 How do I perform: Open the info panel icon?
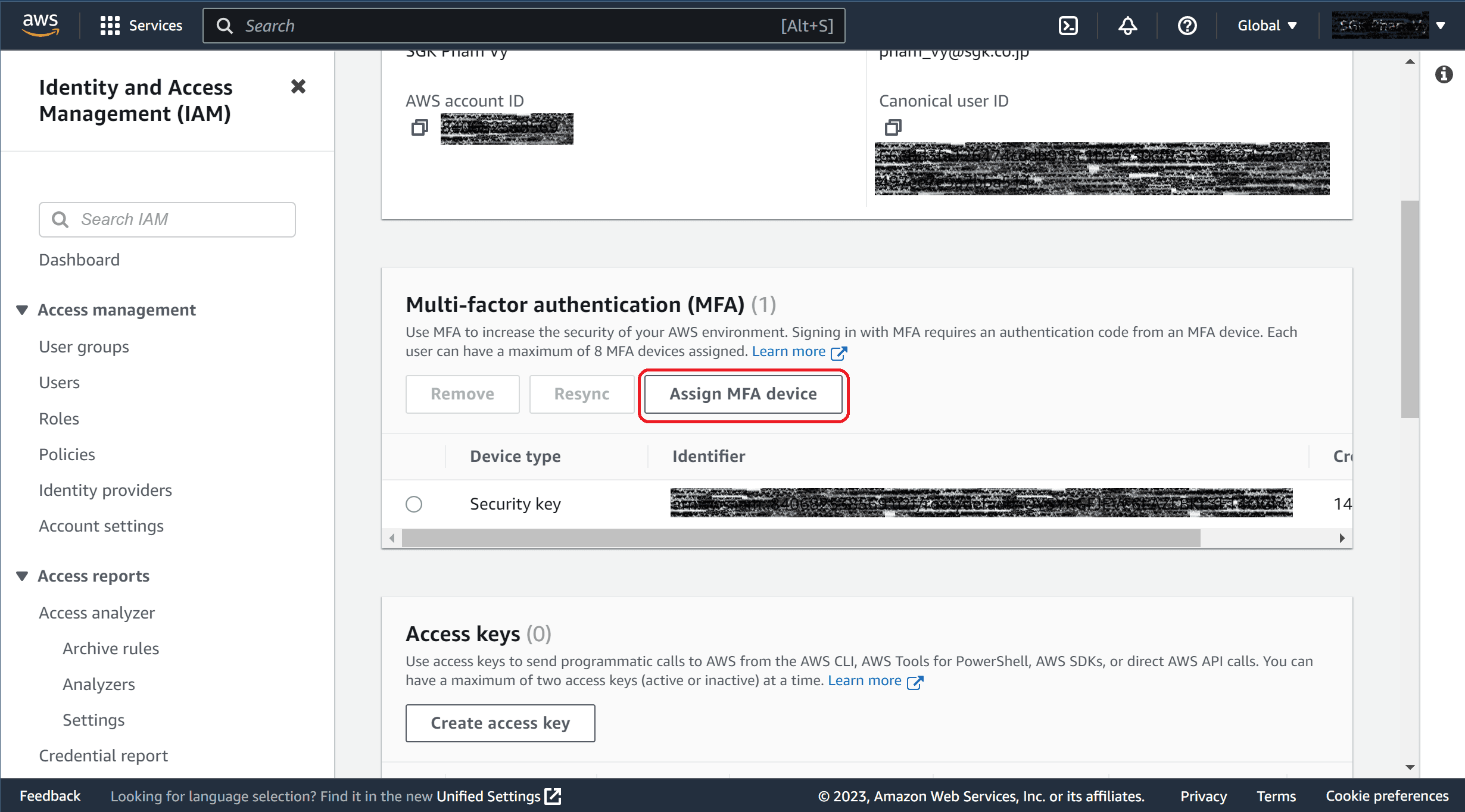[1444, 74]
